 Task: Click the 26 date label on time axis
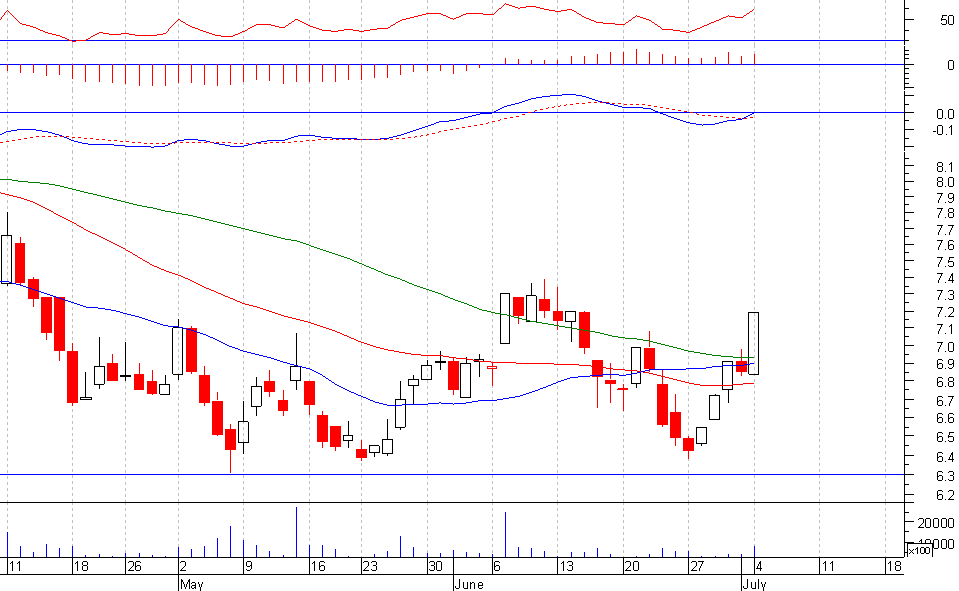click(134, 567)
